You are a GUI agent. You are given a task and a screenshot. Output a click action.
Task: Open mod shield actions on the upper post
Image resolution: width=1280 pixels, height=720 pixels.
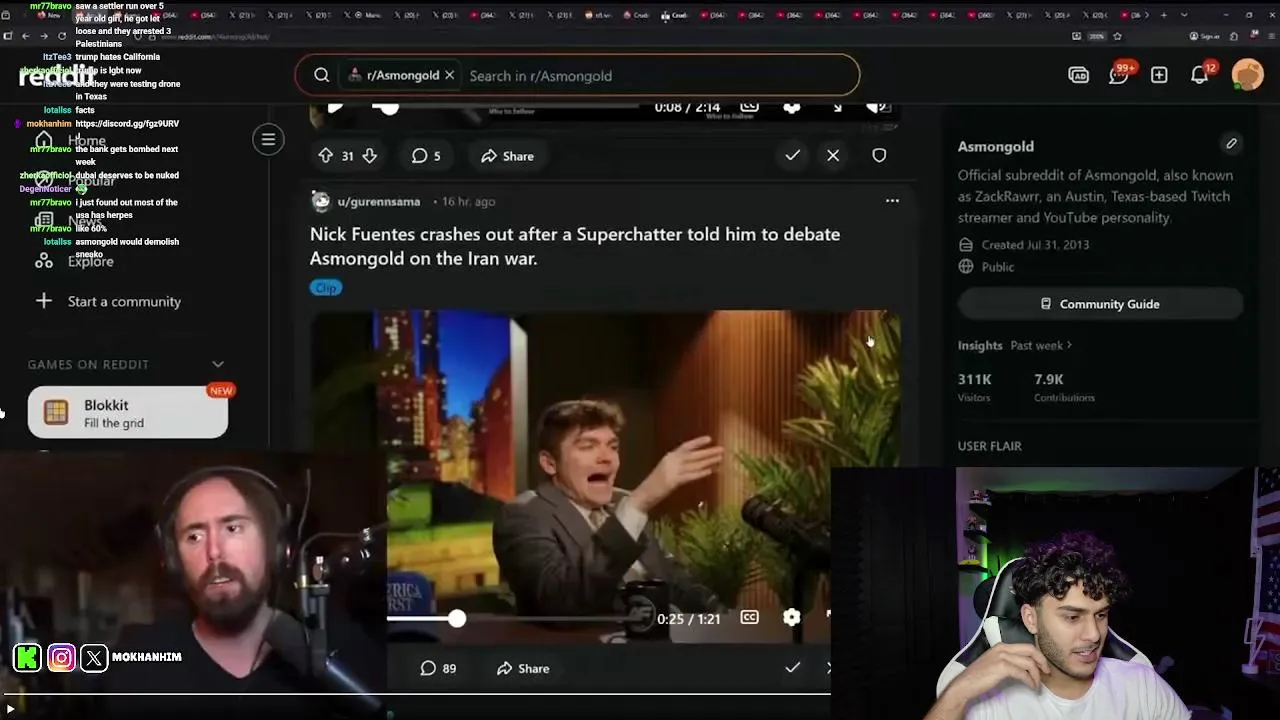point(879,156)
